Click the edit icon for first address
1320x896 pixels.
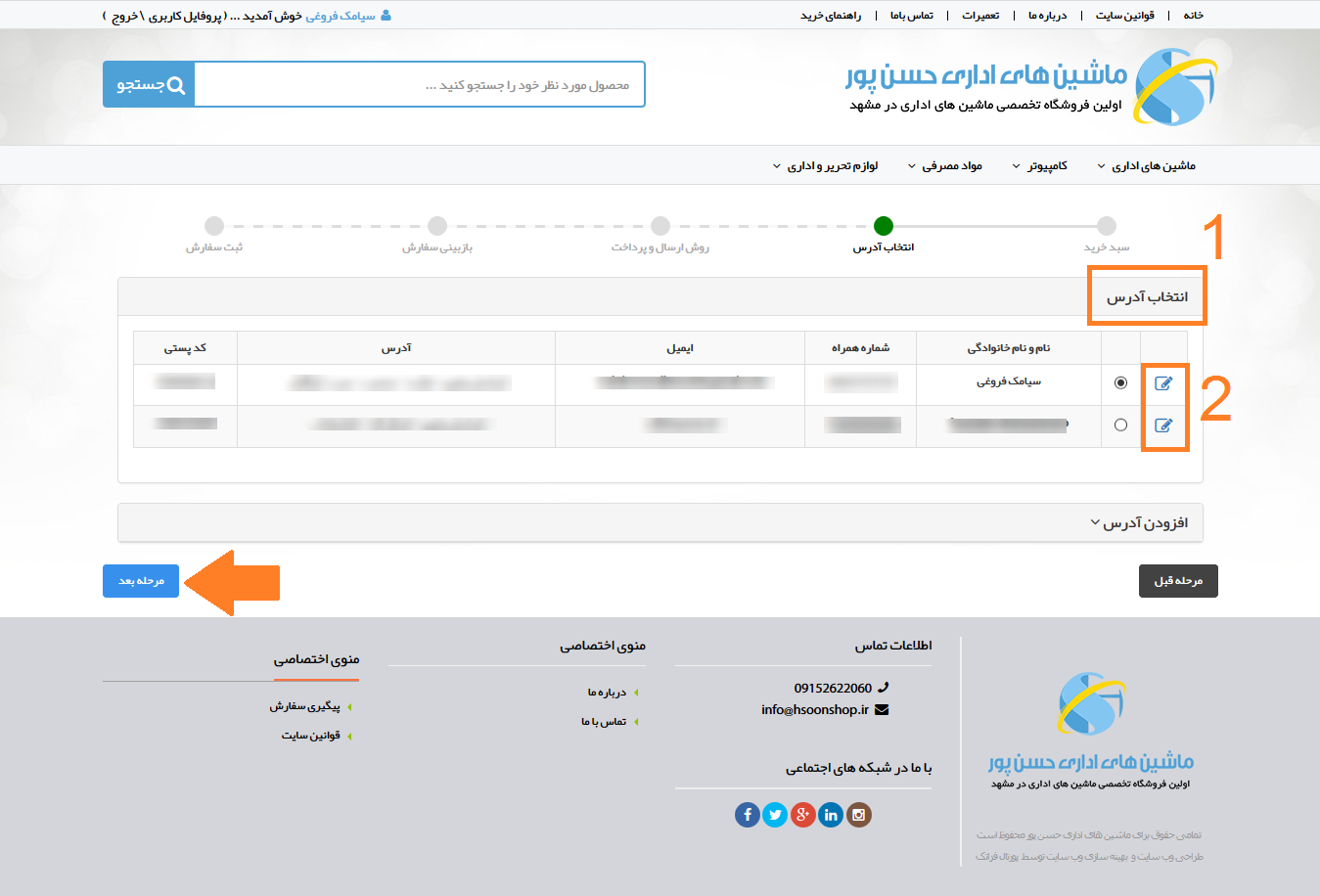click(x=1163, y=383)
